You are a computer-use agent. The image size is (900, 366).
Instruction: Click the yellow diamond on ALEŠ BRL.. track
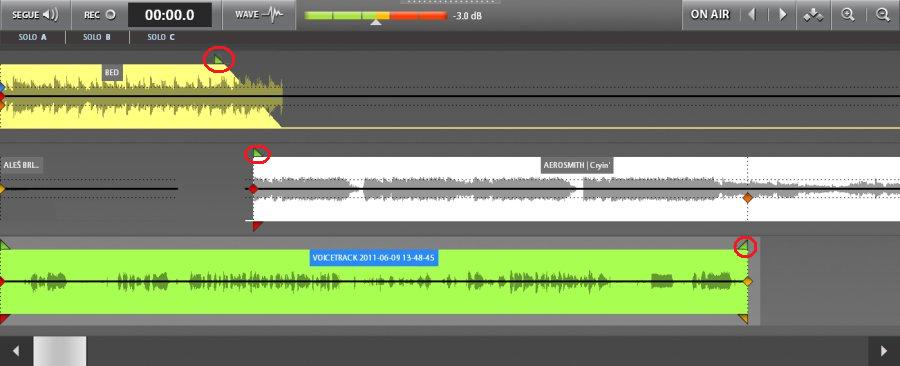coord(2,189)
